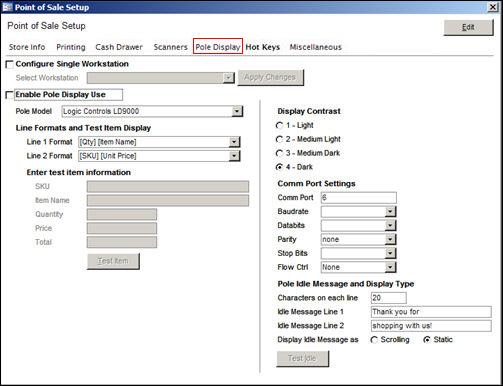Click the Characters on each line field

pyautogui.click(x=389, y=298)
